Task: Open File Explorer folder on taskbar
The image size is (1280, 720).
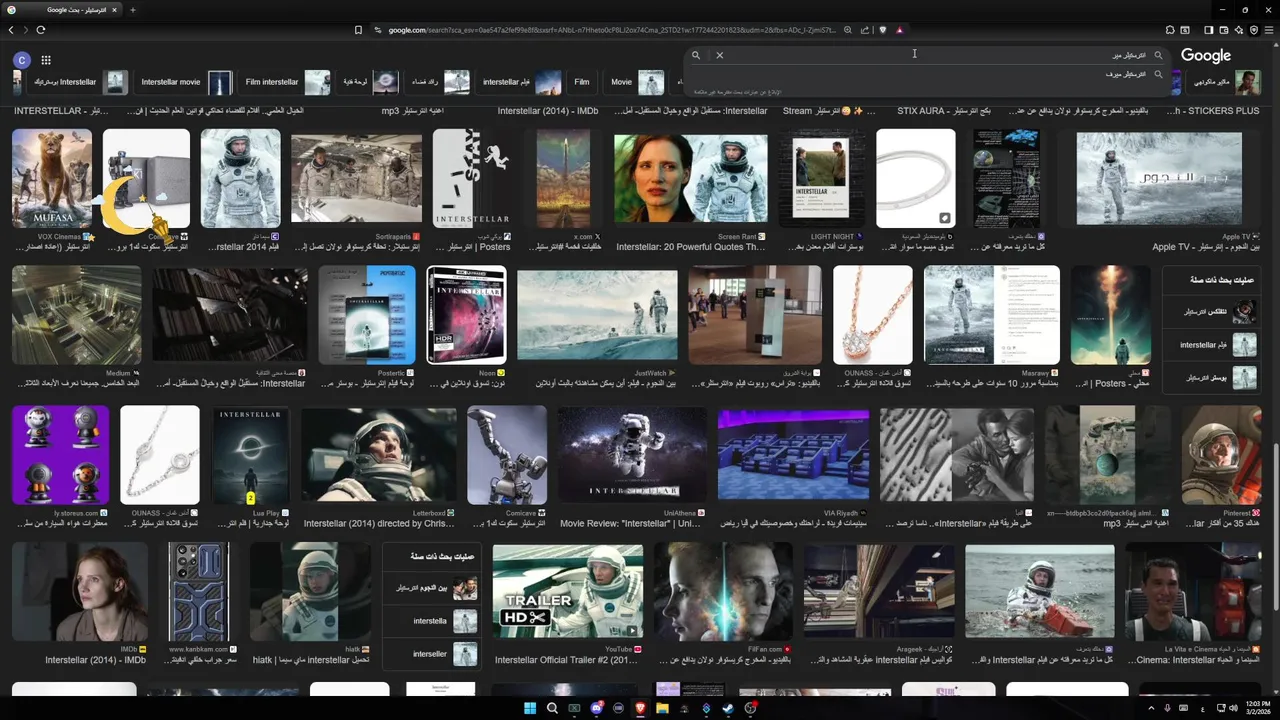Action: click(662, 708)
